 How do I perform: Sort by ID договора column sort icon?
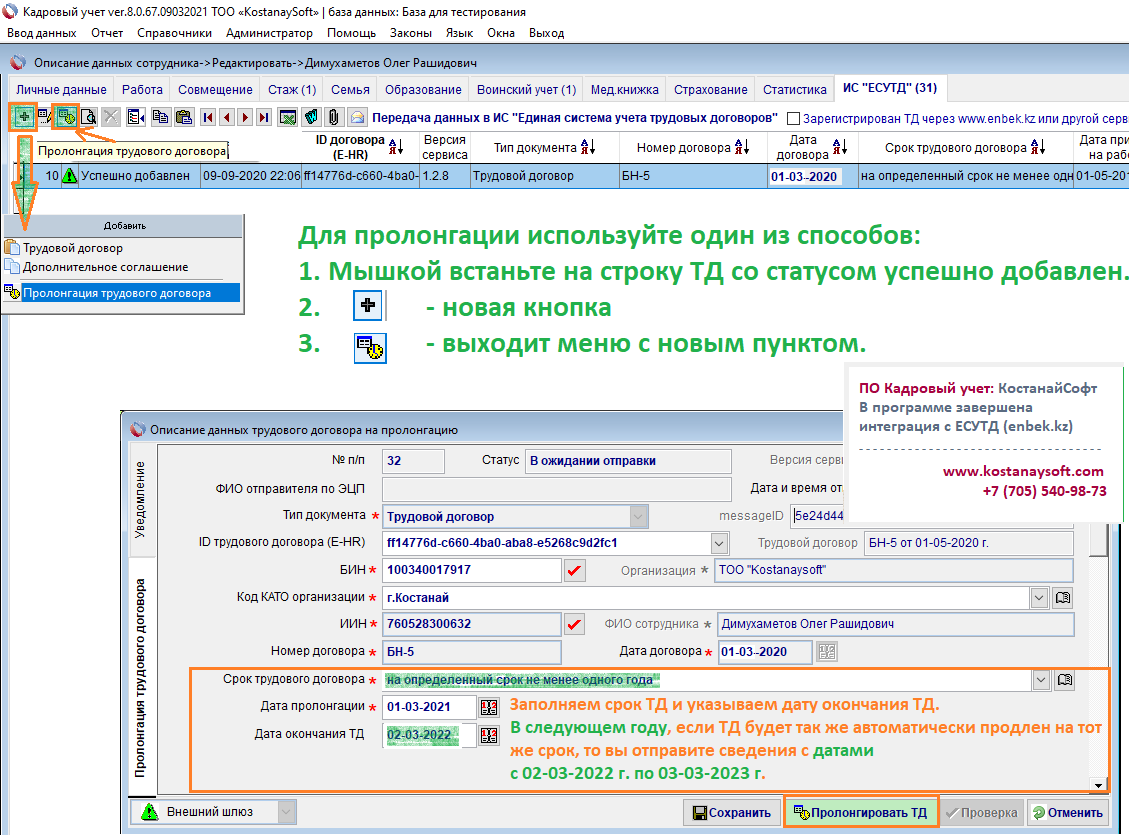tap(396, 147)
